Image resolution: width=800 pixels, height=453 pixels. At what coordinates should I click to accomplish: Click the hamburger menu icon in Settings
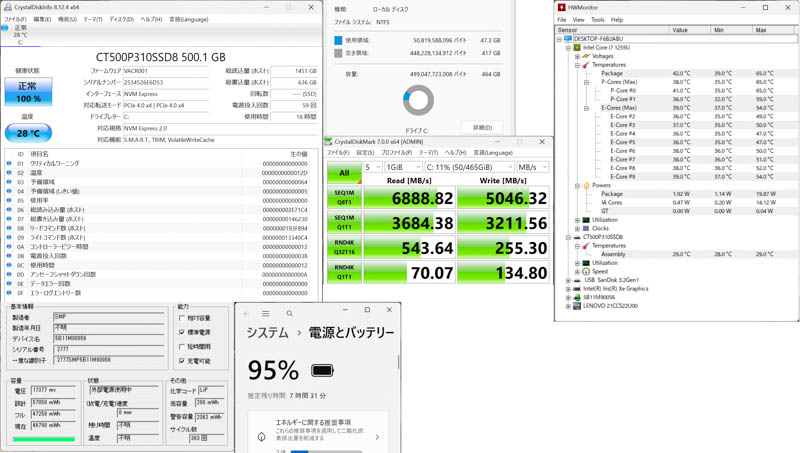point(267,313)
